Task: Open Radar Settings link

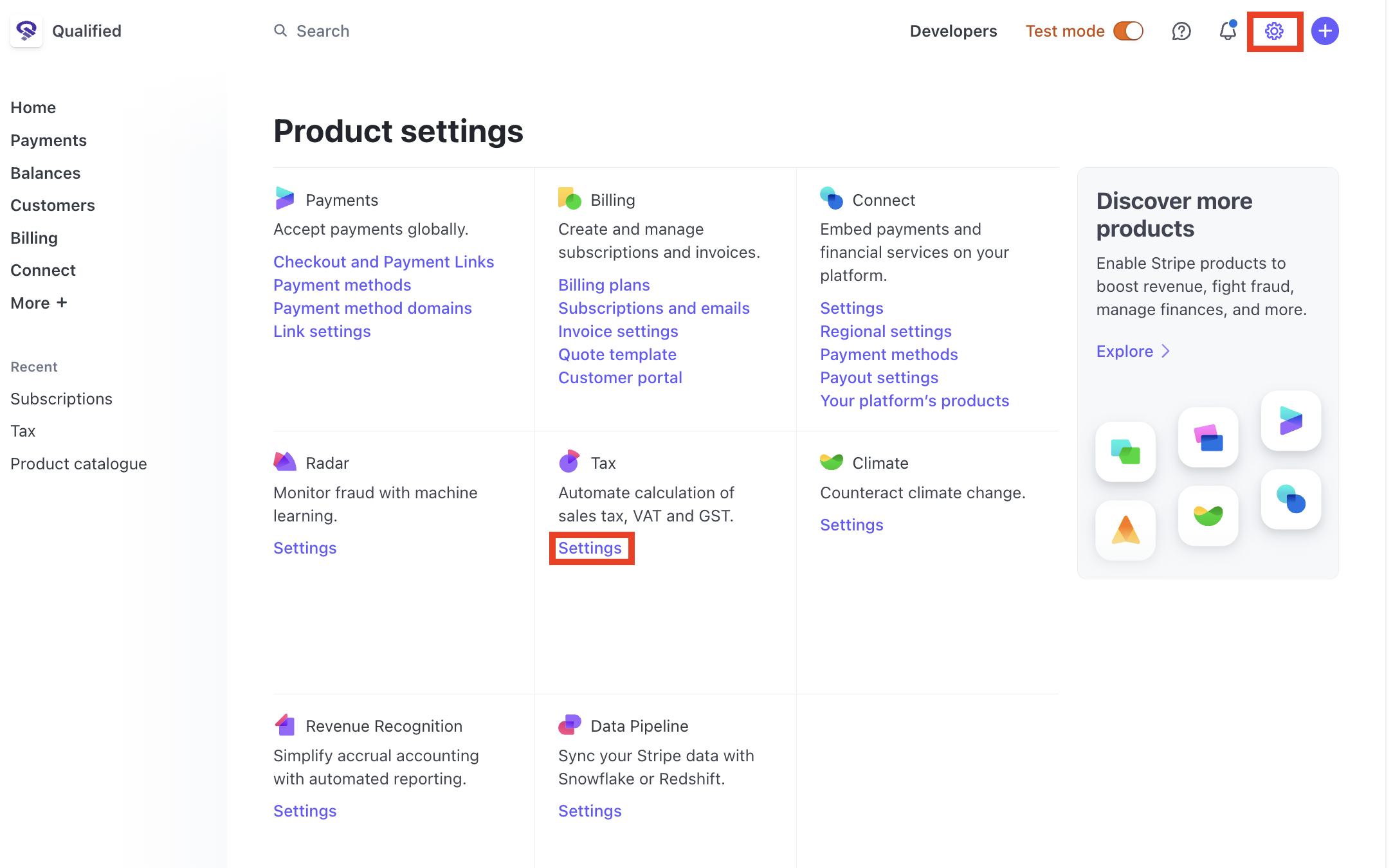Action: [305, 548]
